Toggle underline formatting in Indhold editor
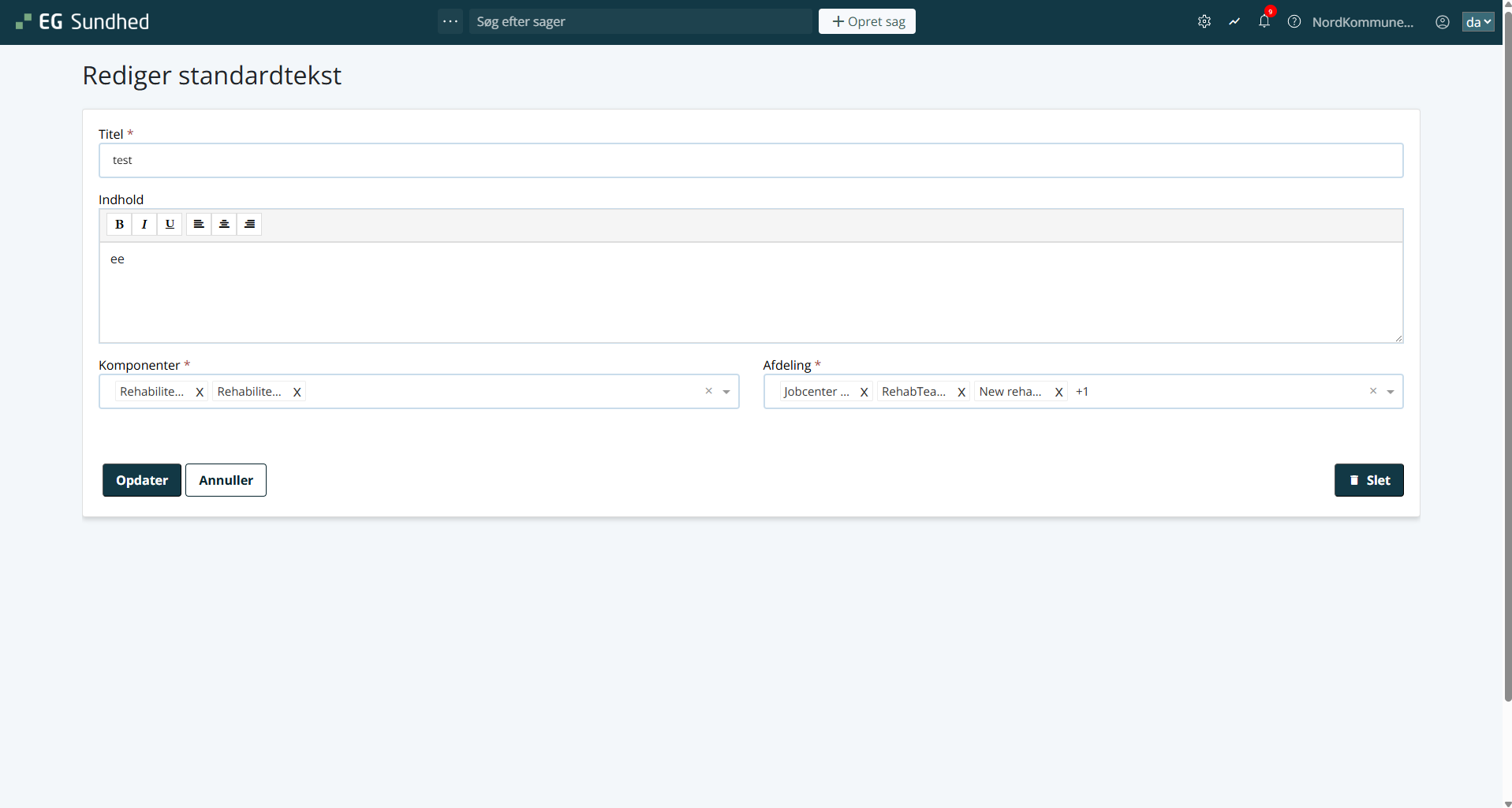The image size is (1512, 808). tap(170, 225)
